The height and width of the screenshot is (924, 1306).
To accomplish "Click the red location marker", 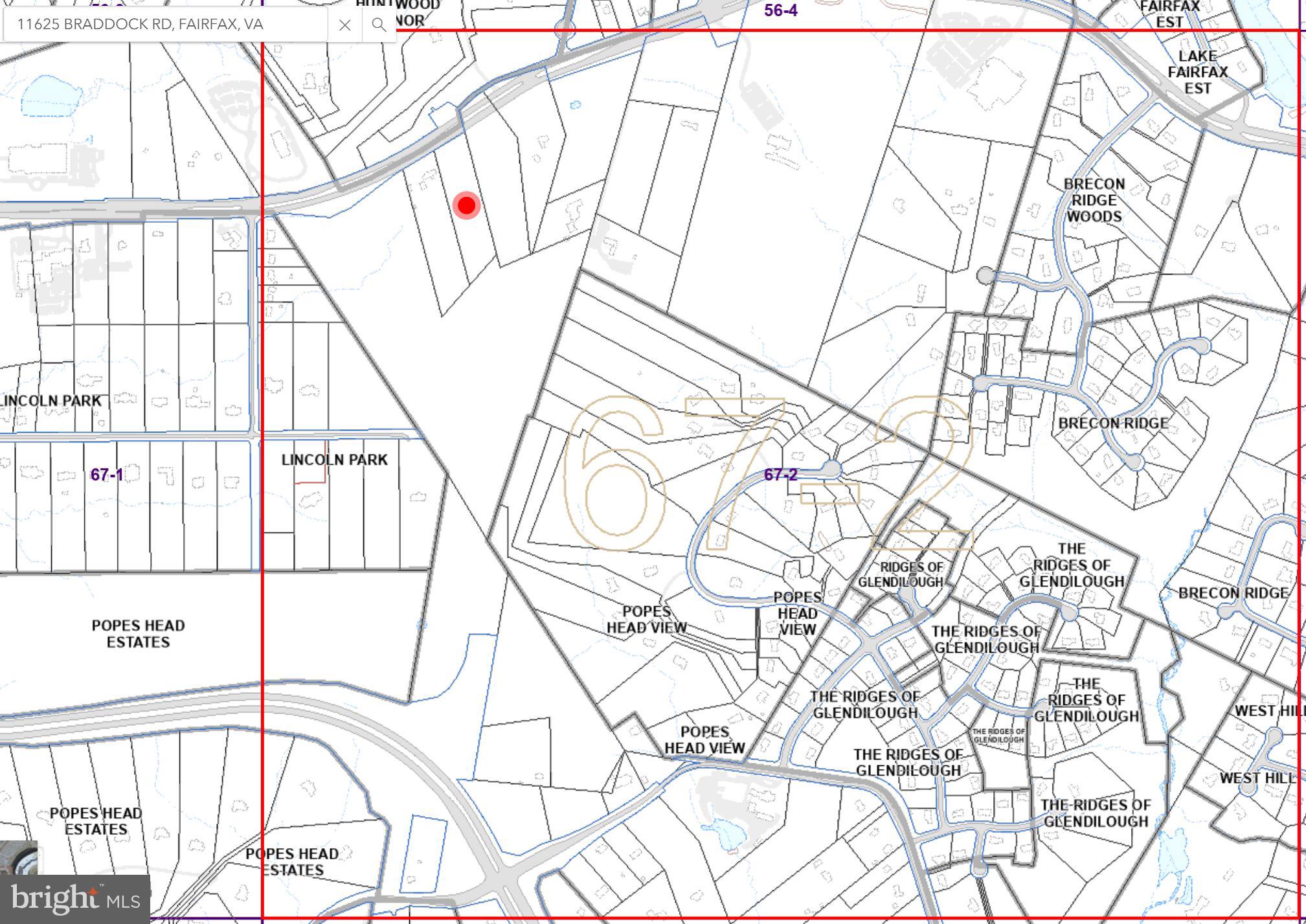I will (x=466, y=205).
